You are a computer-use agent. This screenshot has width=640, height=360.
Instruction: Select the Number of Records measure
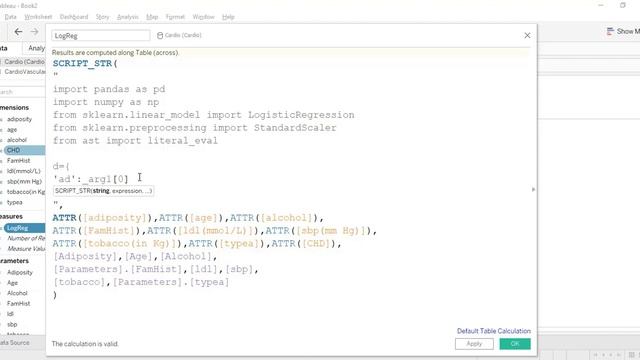pyautogui.click(x=26, y=238)
